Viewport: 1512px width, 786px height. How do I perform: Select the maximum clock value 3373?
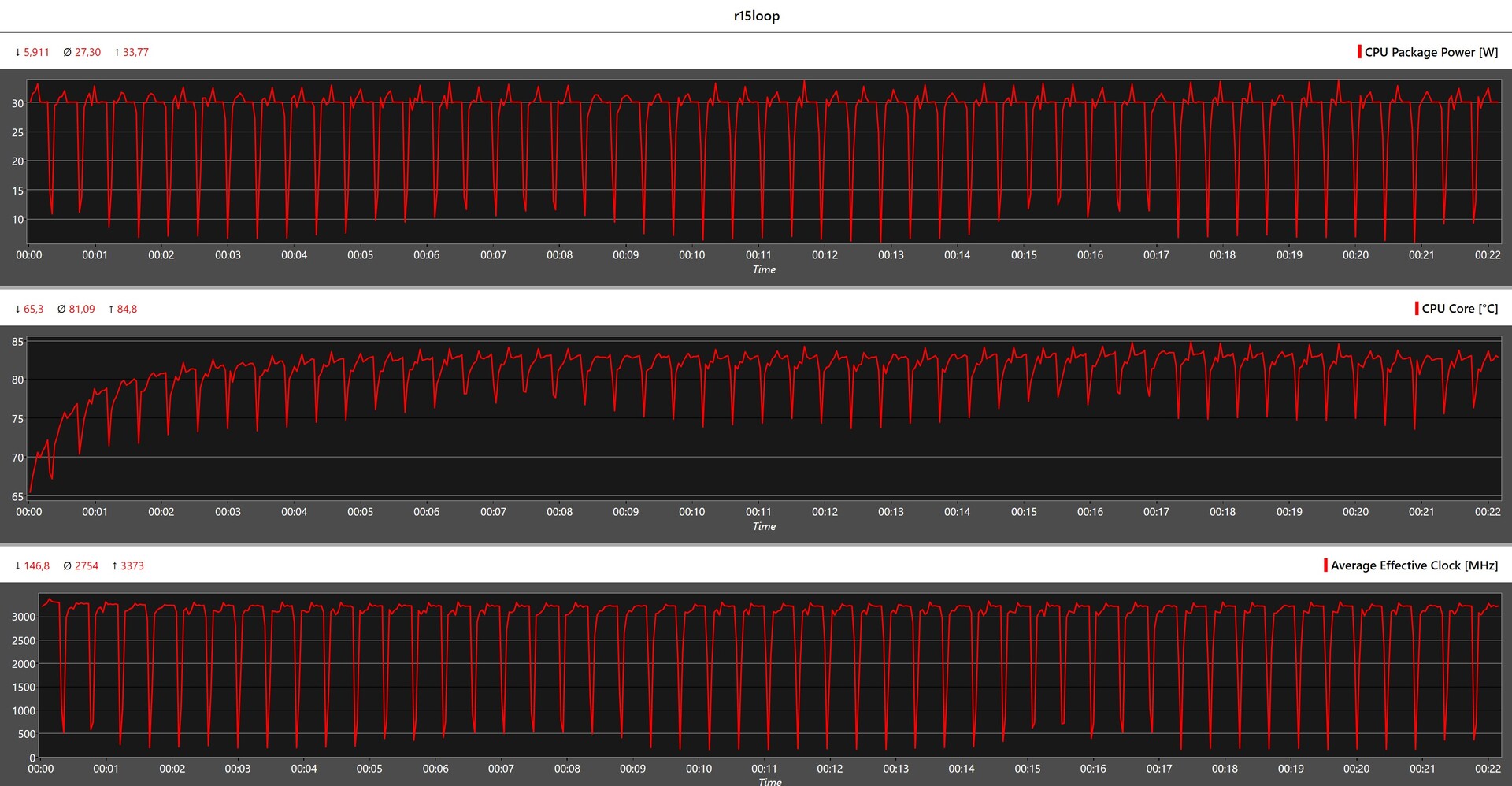coord(132,565)
